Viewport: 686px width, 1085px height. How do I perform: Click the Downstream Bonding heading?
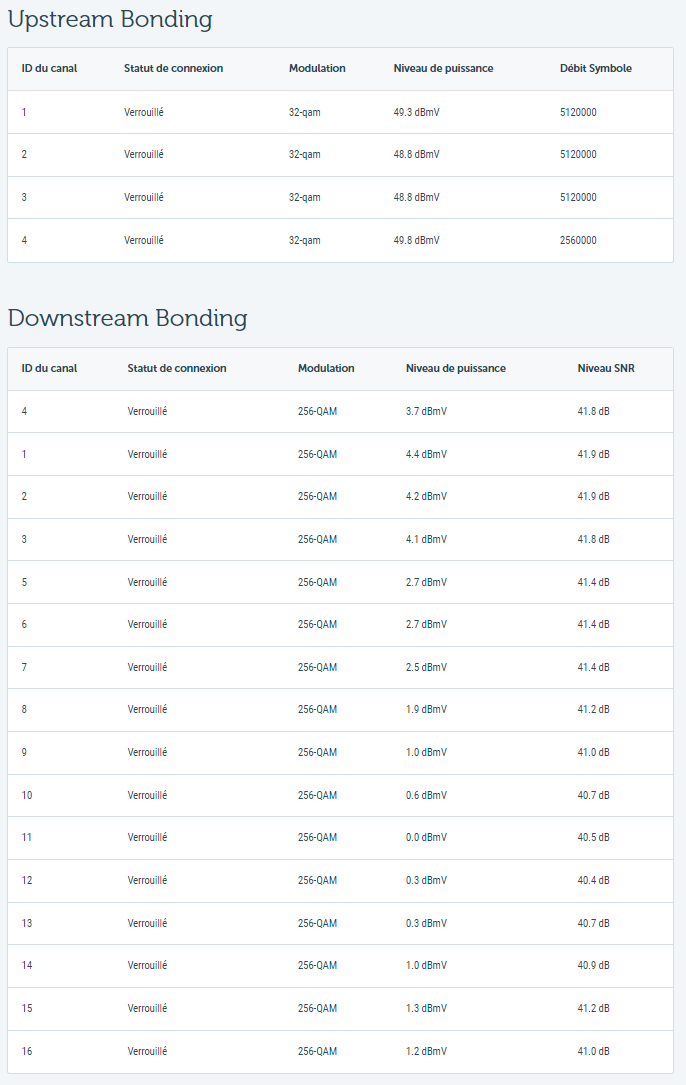coord(127,318)
